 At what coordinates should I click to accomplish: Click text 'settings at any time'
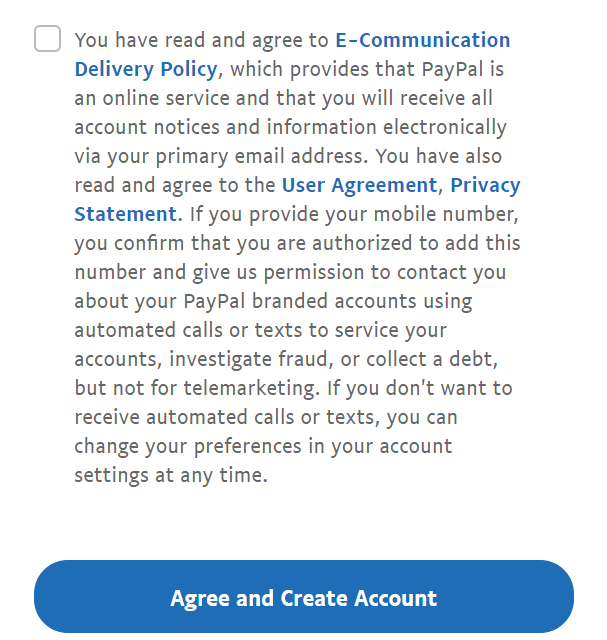pyautogui.click(x=171, y=475)
